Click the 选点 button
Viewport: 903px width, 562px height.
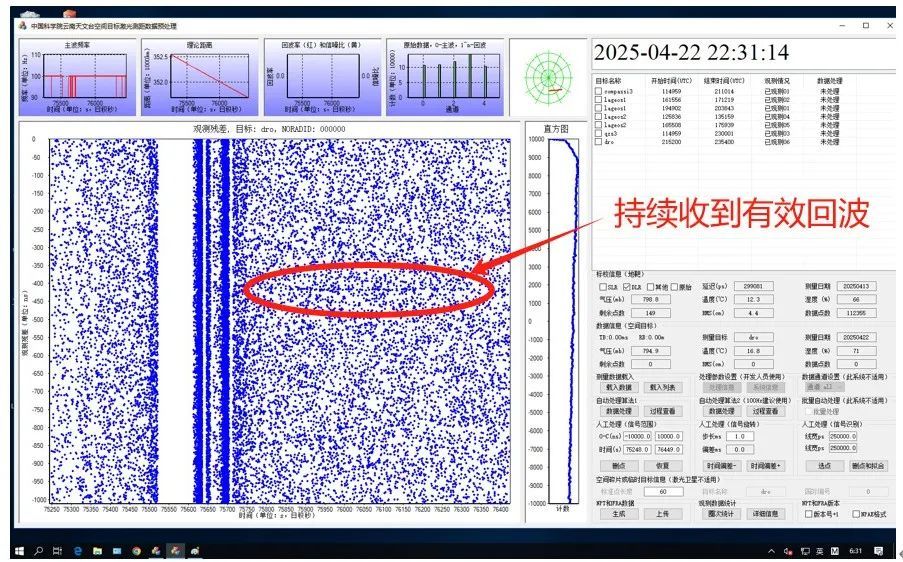tap(825, 465)
